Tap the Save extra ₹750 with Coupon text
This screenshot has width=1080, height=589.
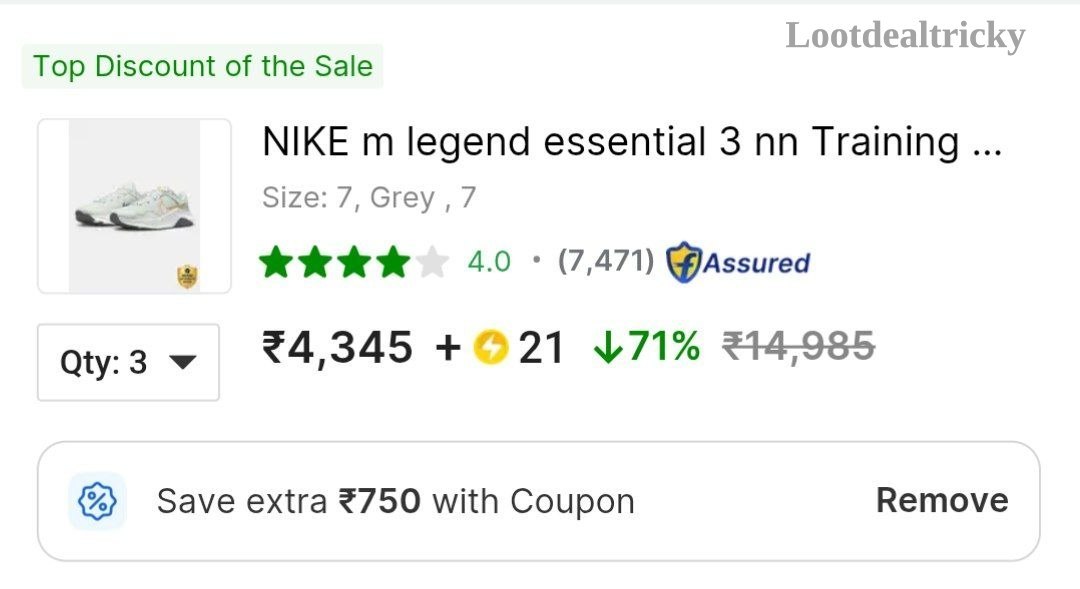pyautogui.click(x=395, y=501)
